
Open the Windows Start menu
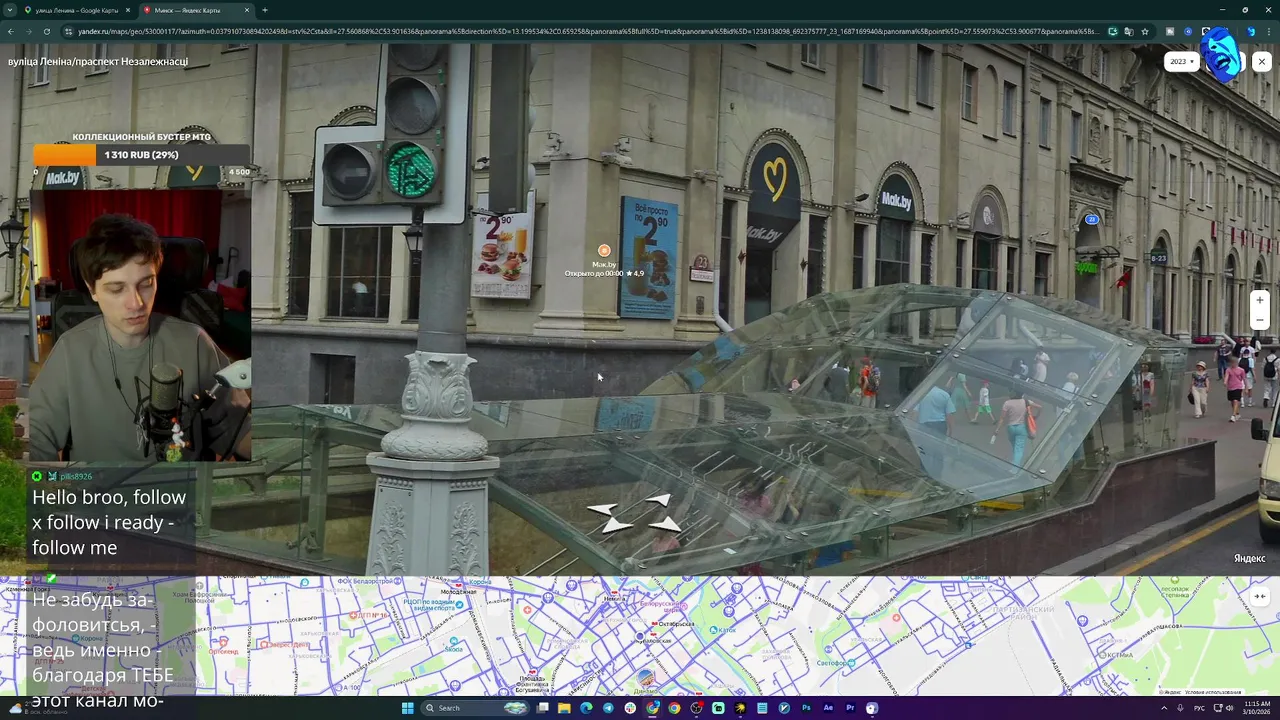point(407,708)
